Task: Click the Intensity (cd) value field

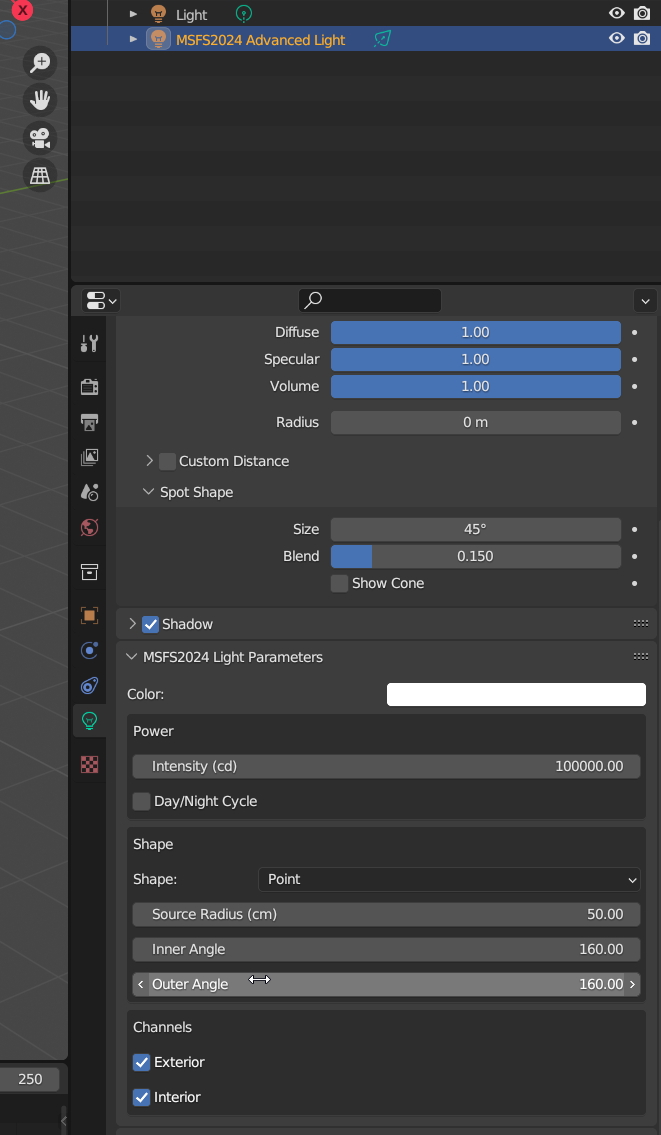Action: (386, 766)
